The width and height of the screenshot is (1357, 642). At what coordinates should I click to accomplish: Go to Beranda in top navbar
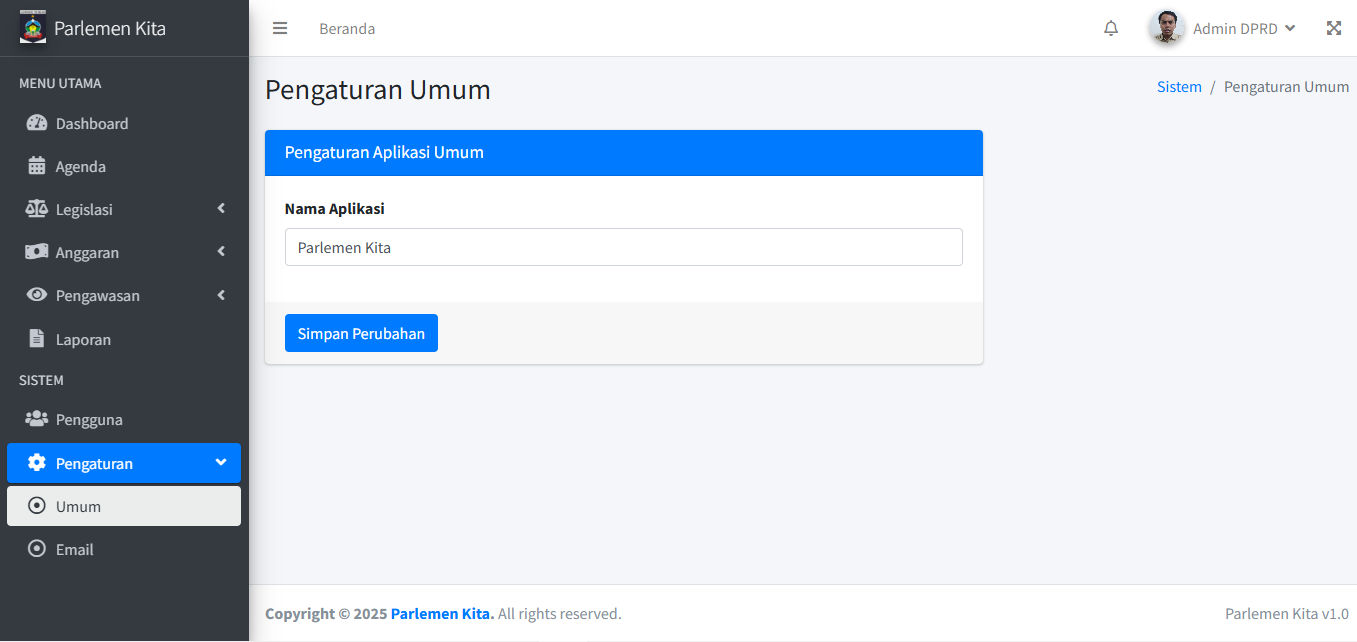(347, 29)
